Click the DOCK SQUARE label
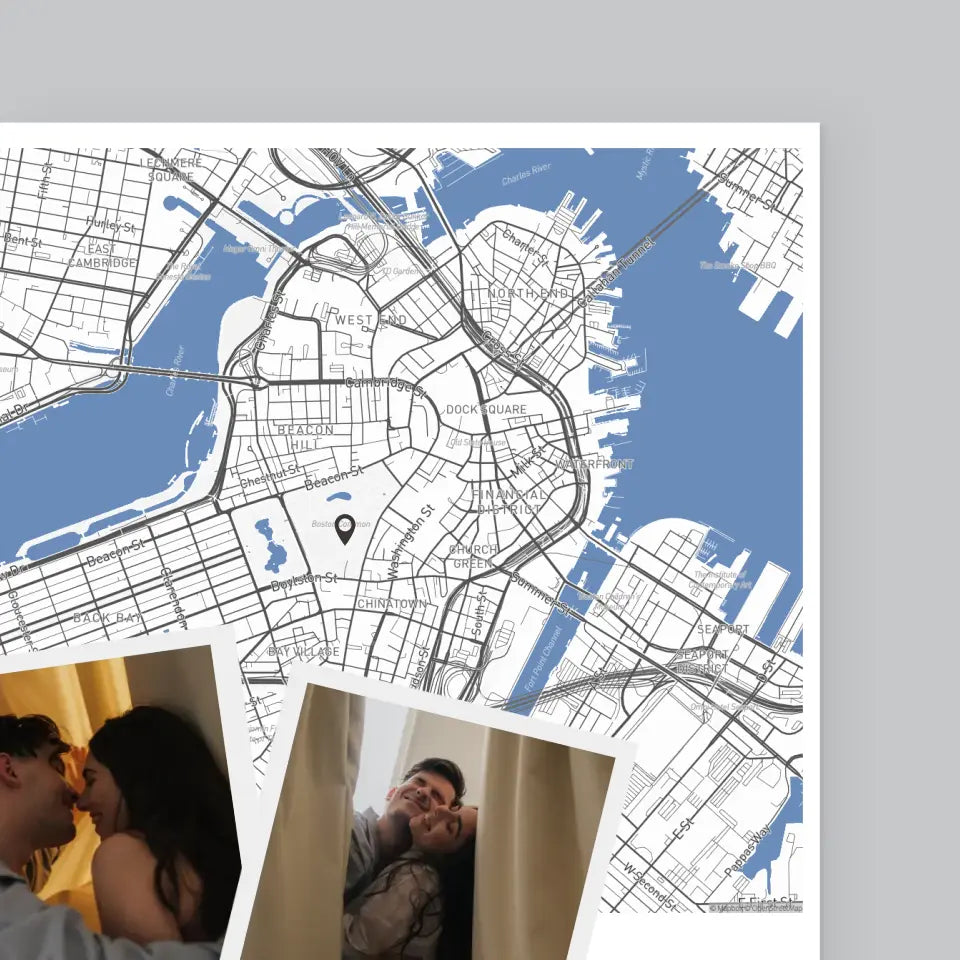 486,409
